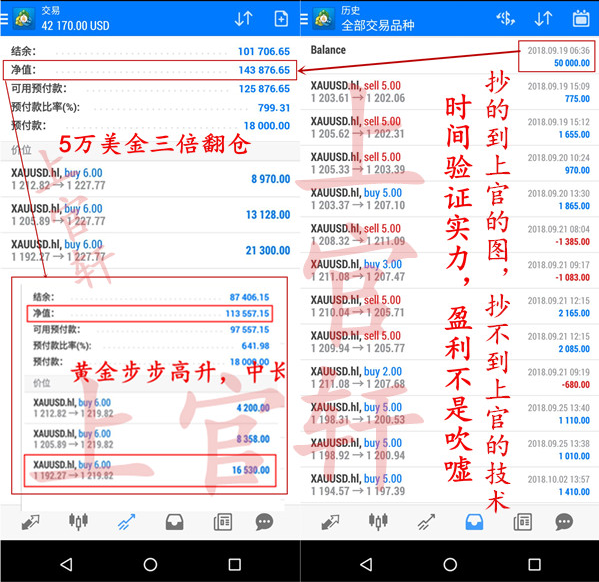Open sell 5.00 deal with 1 655.00 profit

(x=450, y=128)
